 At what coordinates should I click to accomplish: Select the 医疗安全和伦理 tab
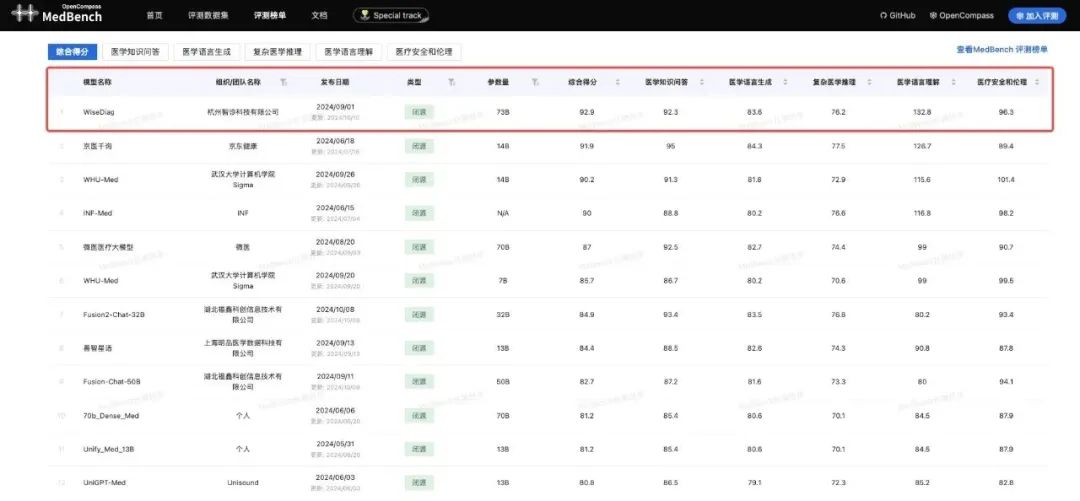(424, 52)
